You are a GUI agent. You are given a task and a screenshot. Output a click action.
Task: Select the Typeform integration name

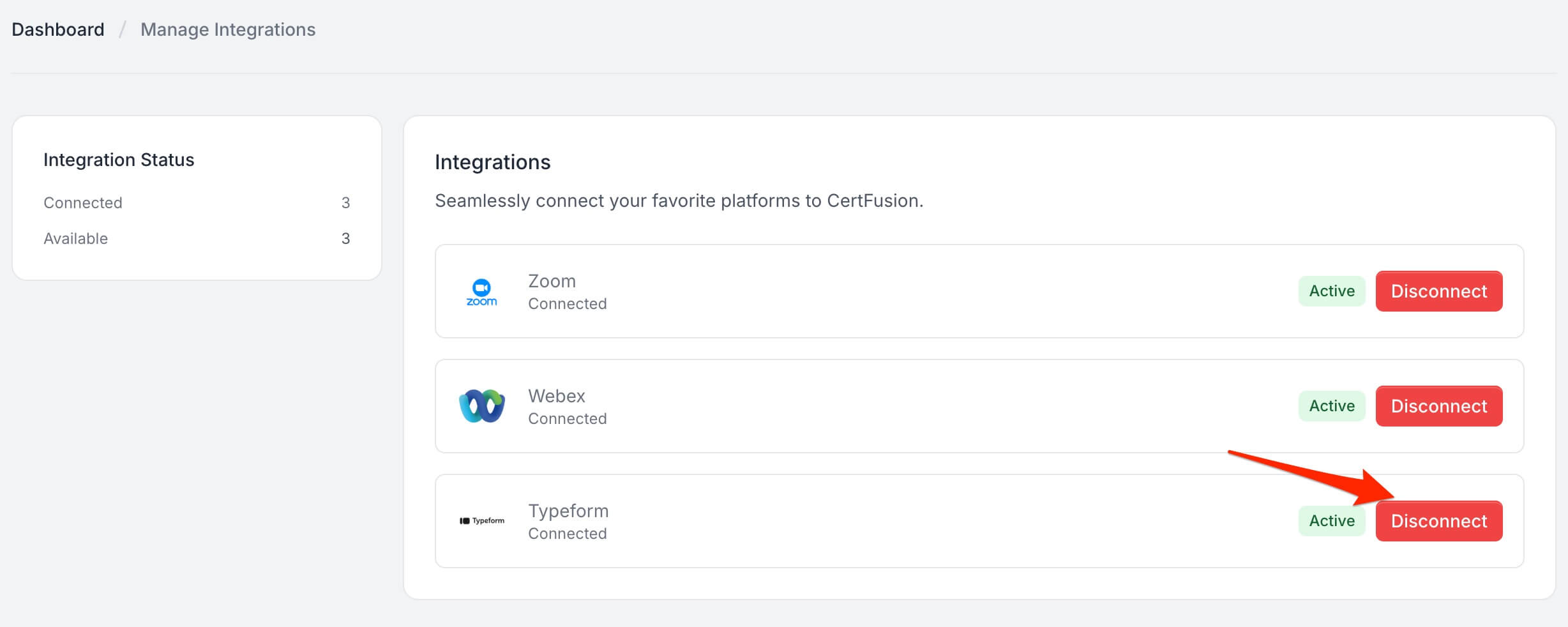tap(568, 511)
